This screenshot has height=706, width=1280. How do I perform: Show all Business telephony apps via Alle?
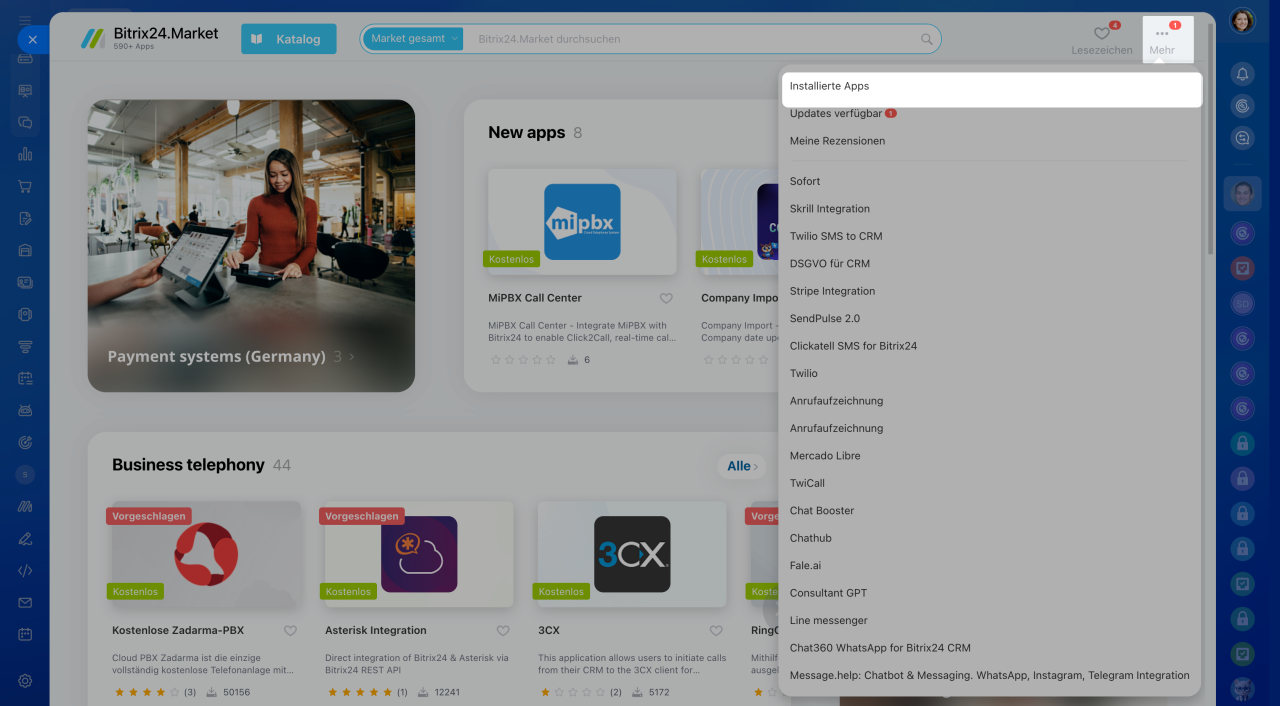pos(742,466)
